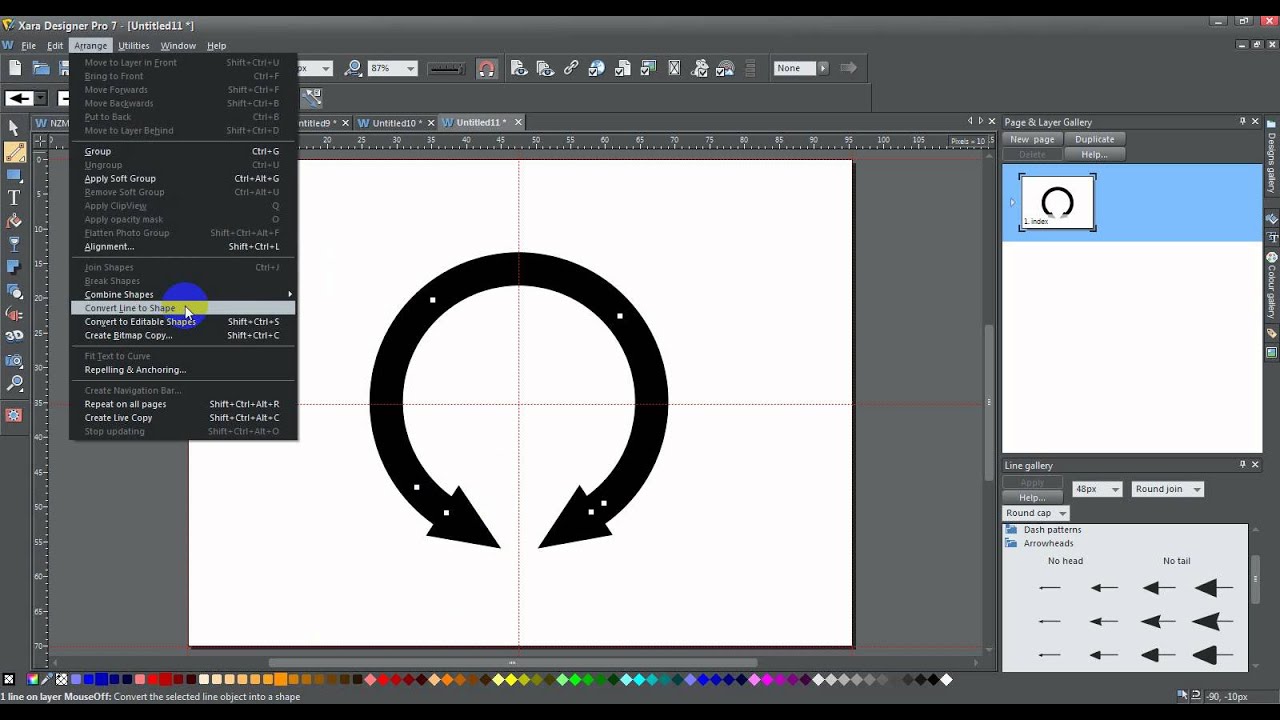The width and height of the screenshot is (1280, 720).
Task: Click the preview page eye icon
Action: [519, 68]
